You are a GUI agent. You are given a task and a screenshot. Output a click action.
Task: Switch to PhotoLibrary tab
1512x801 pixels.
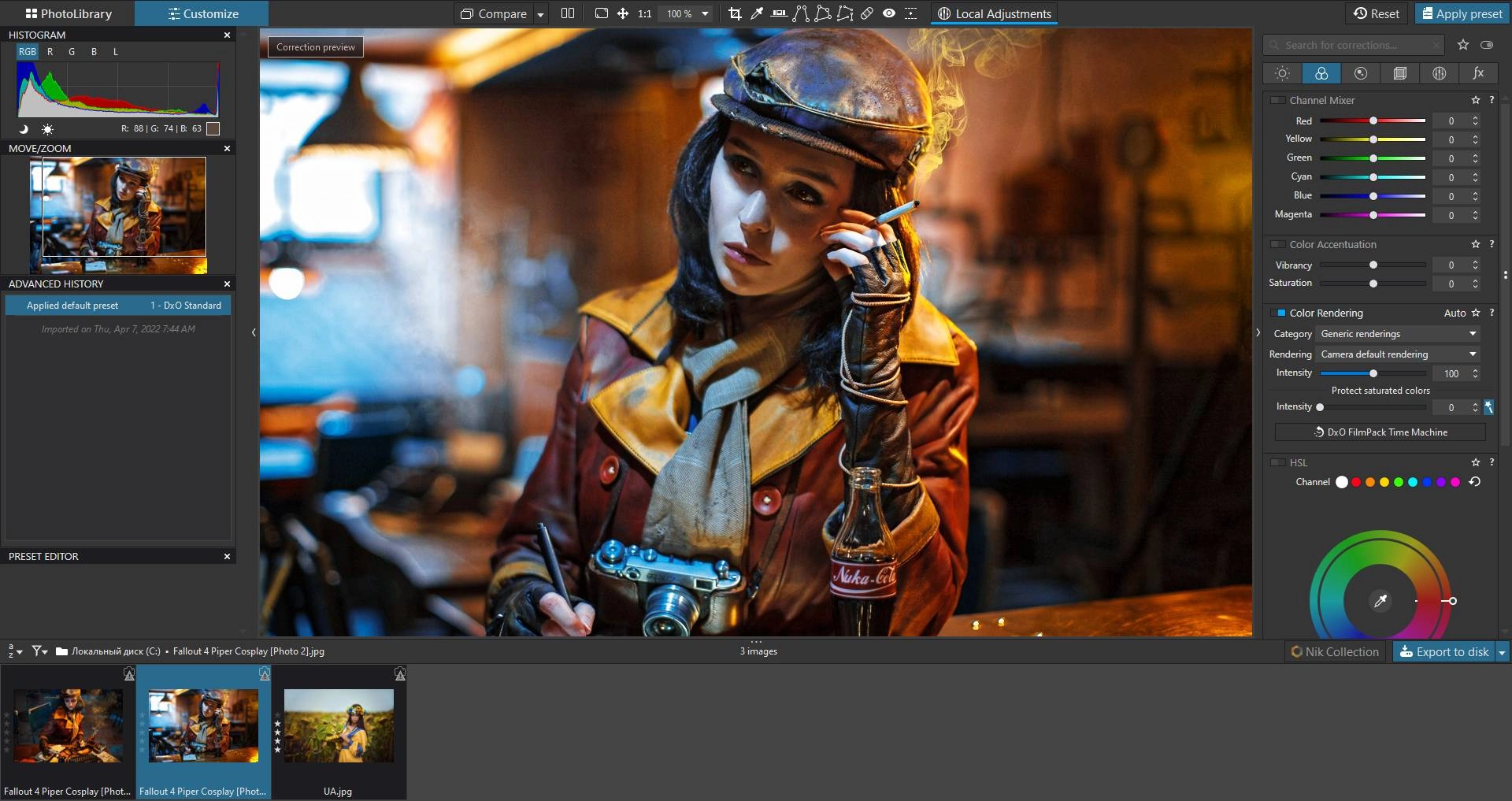click(x=68, y=13)
